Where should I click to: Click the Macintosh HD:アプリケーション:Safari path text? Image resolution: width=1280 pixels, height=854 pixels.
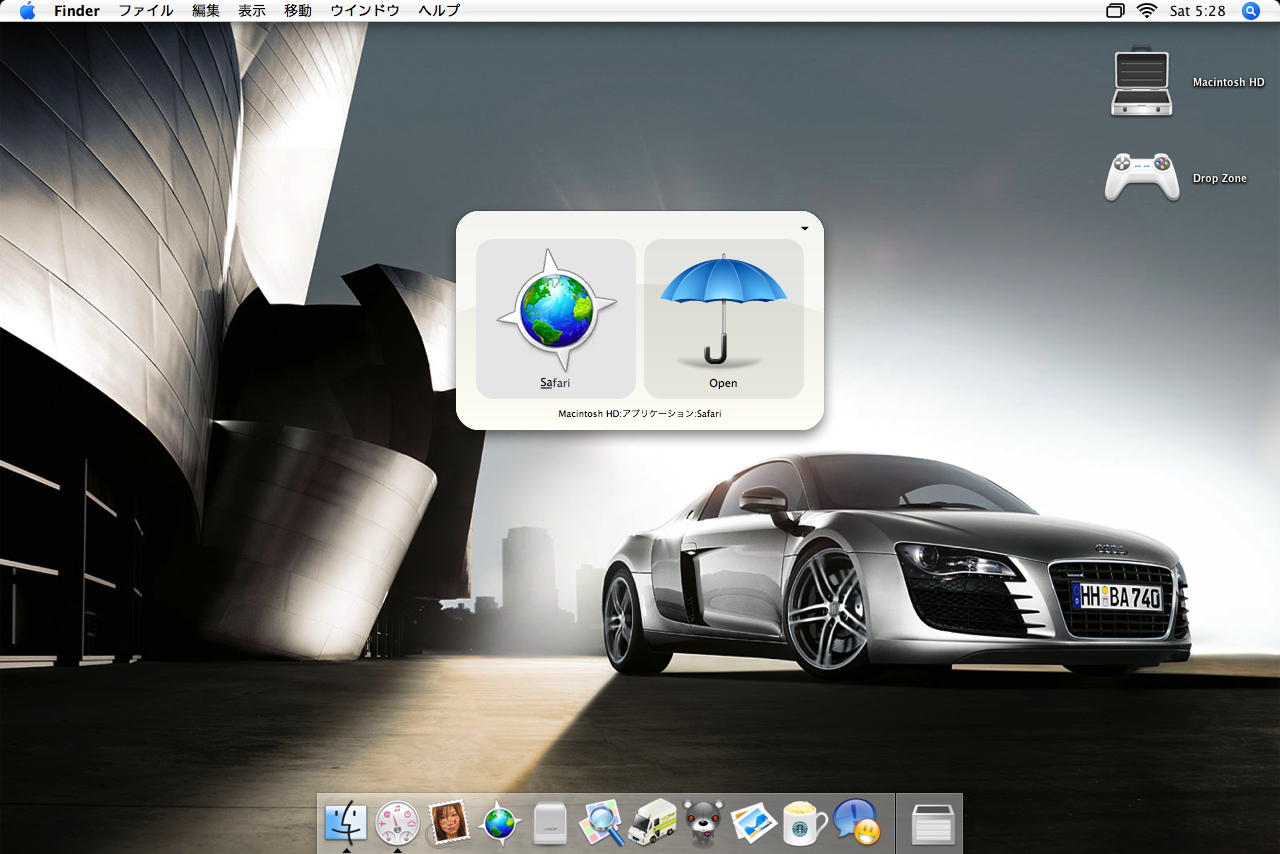pyautogui.click(x=640, y=413)
